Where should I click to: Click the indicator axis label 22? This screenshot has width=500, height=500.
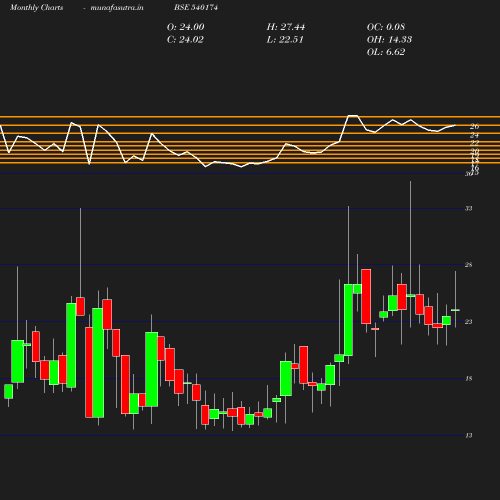coord(474,143)
